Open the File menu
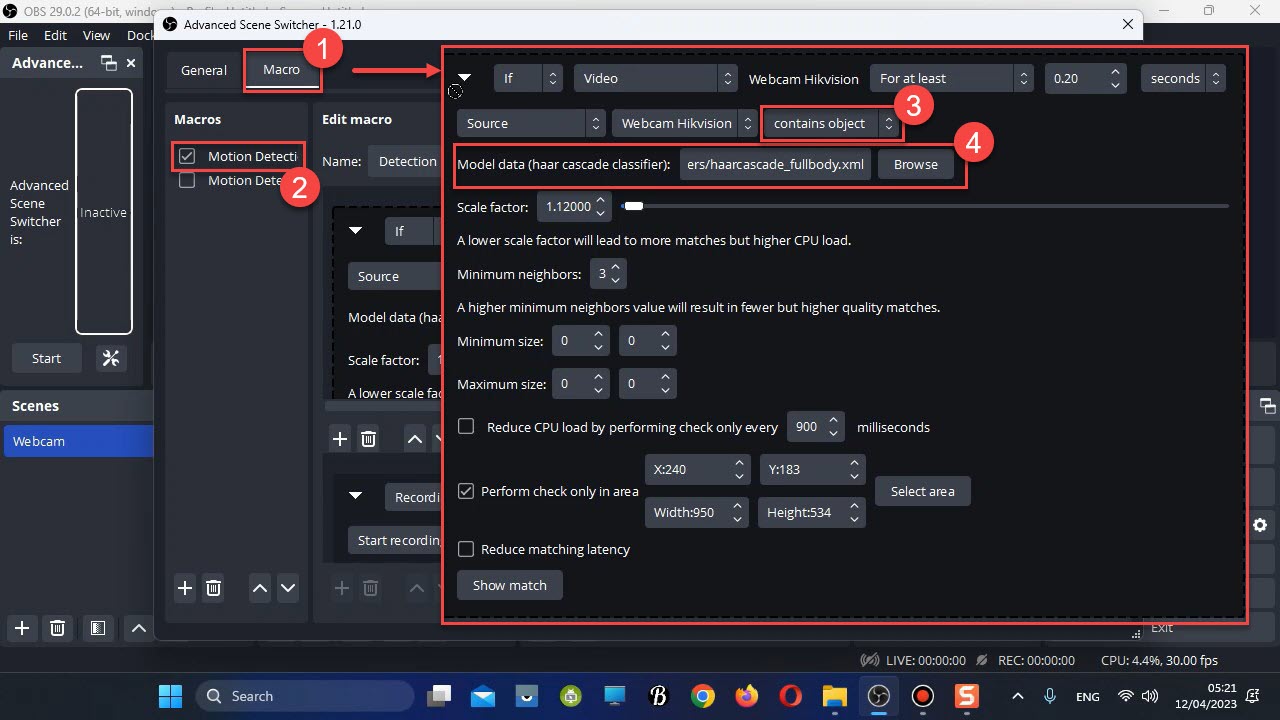The image size is (1280, 720). pos(18,35)
